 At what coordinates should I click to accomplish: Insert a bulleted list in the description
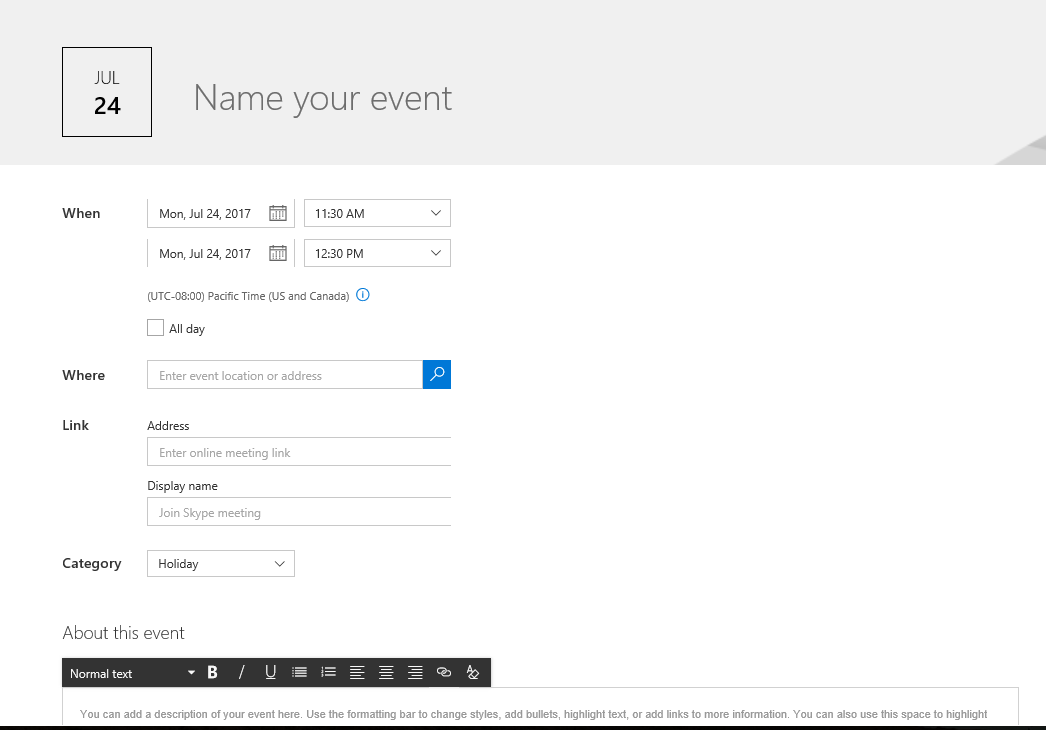click(299, 672)
